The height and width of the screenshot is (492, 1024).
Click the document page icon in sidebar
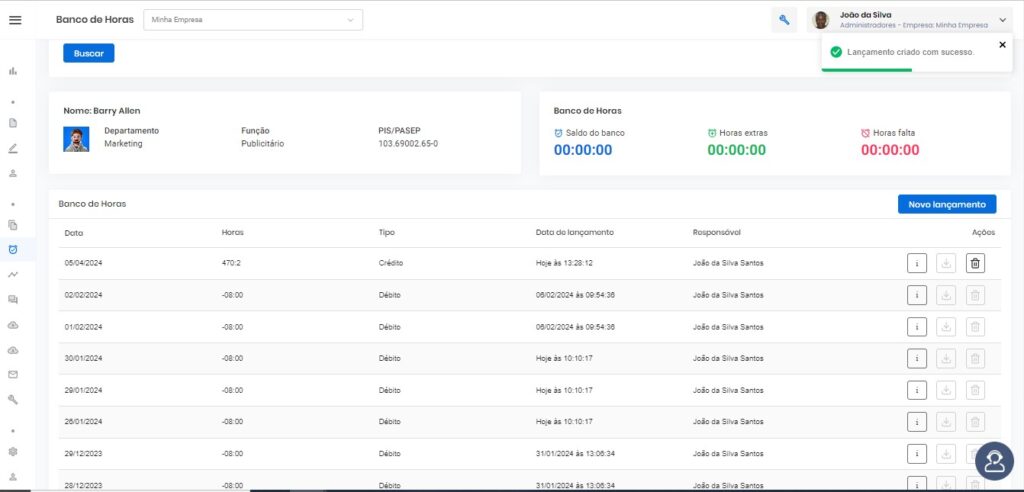pos(12,123)
